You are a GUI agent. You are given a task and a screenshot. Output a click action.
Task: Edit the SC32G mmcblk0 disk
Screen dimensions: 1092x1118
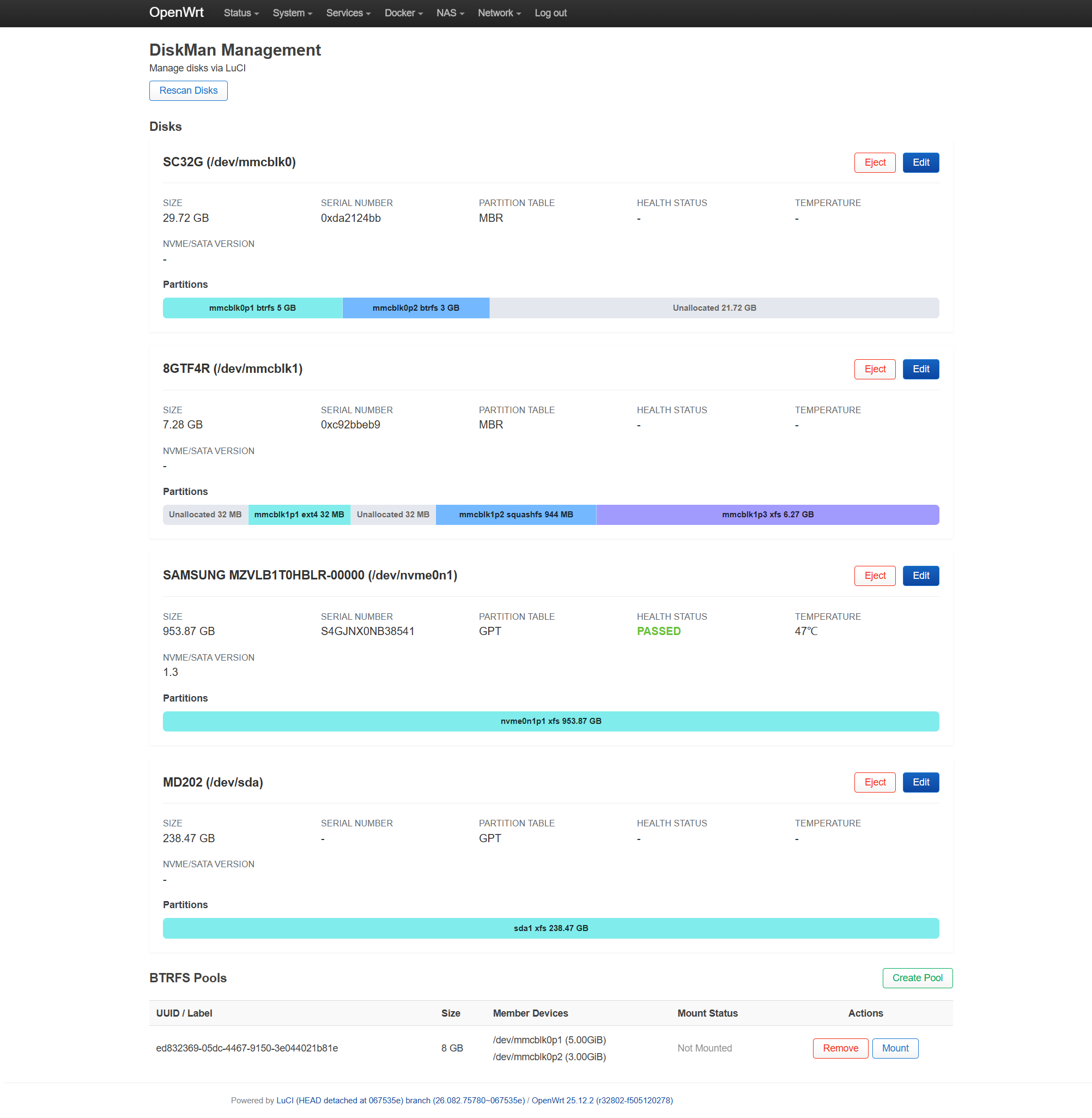(920, 163)
